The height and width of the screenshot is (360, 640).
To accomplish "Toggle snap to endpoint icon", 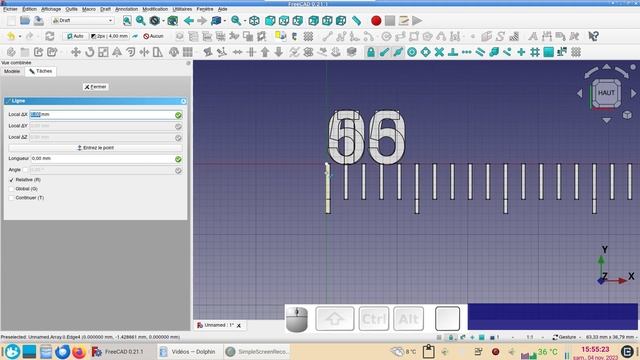I will tap(384, 52).
